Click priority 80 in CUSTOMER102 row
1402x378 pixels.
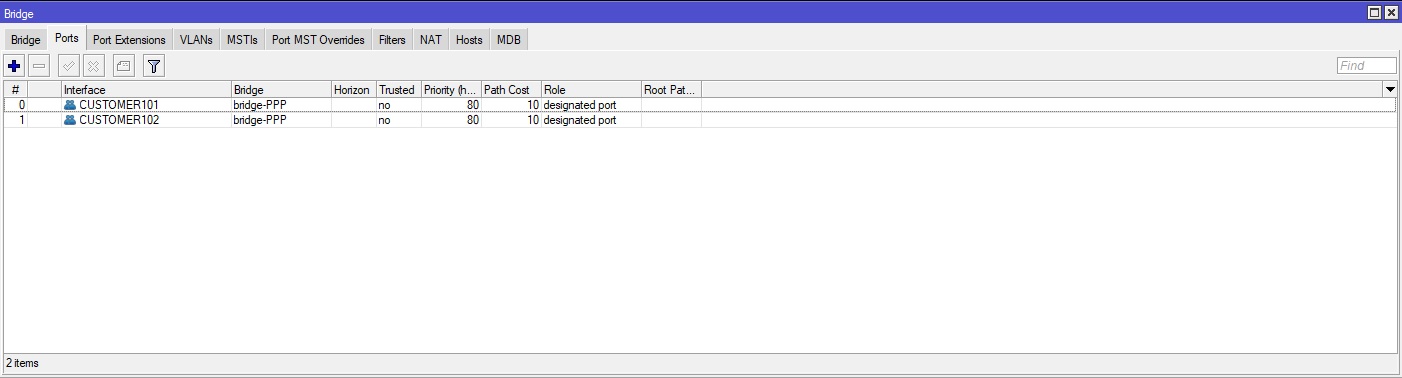point(472,120)
